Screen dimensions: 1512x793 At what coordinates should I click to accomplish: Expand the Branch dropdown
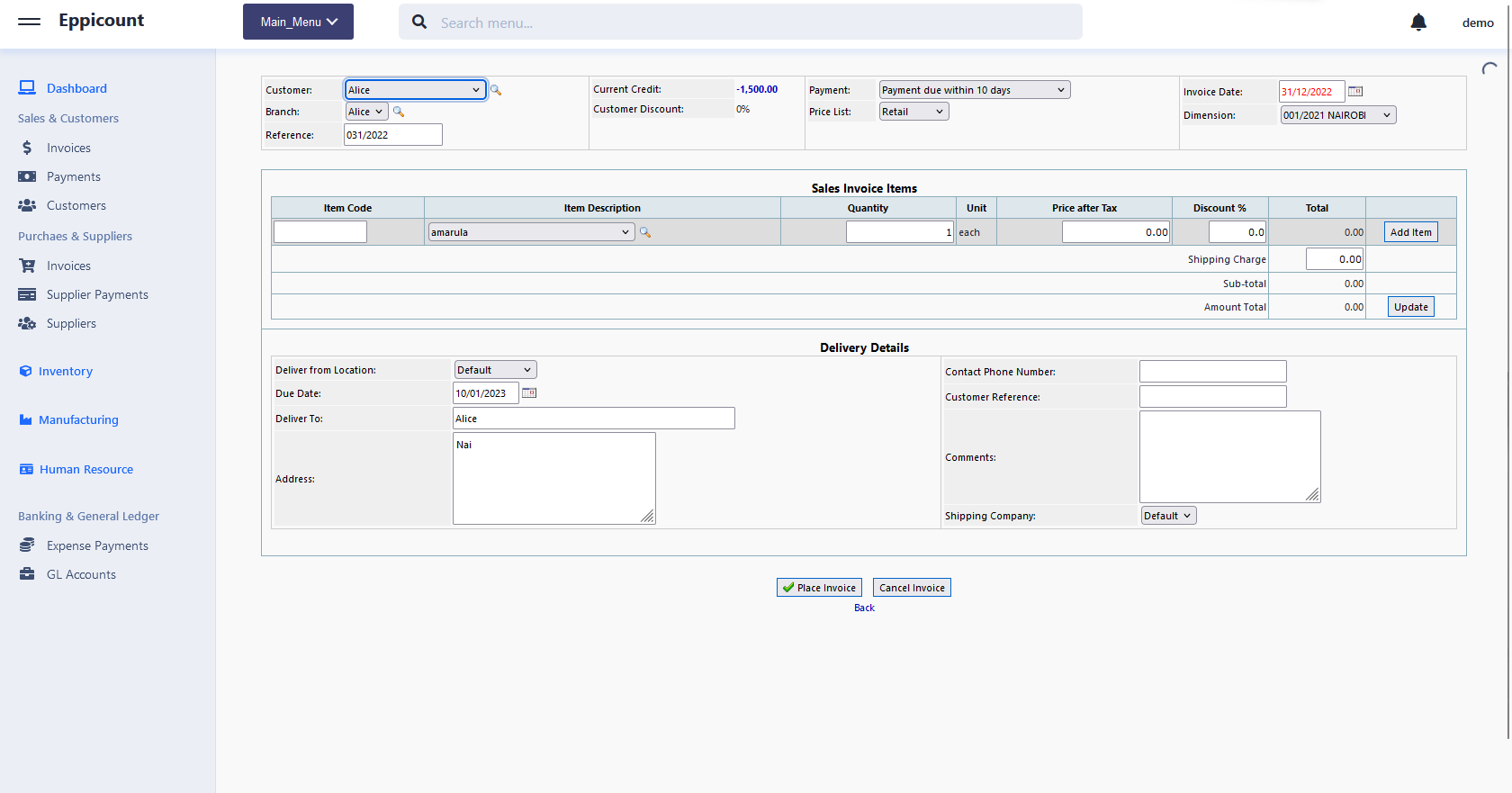367,112
